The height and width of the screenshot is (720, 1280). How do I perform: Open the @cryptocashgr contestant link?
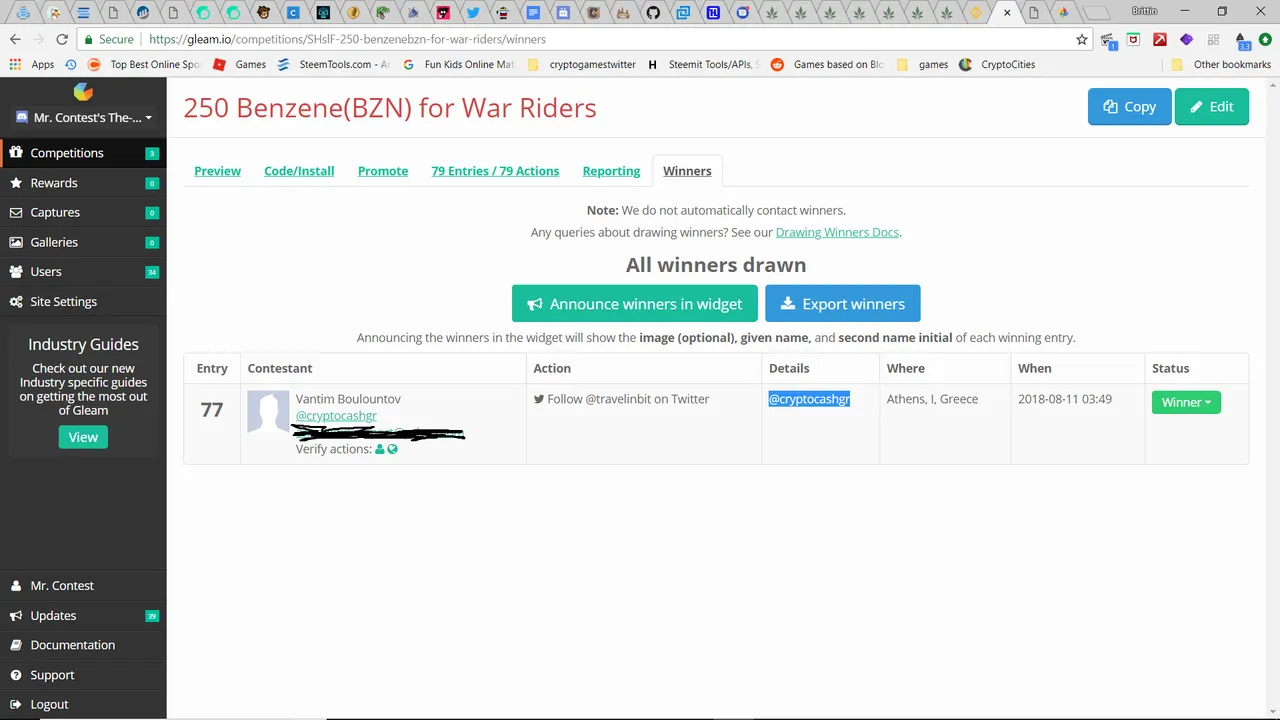point(336,416)
